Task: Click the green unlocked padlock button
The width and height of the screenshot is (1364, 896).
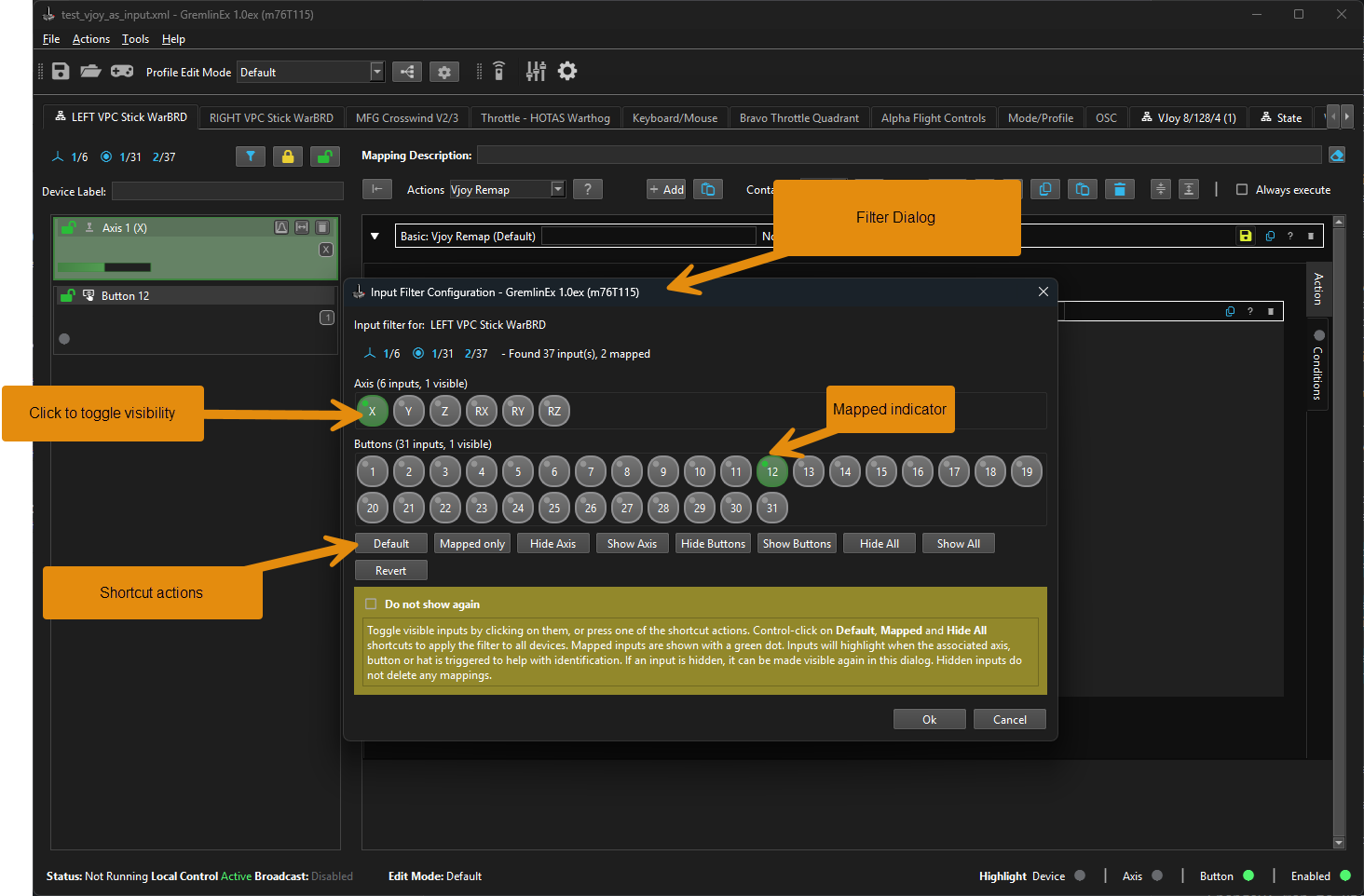Action: 324,156
